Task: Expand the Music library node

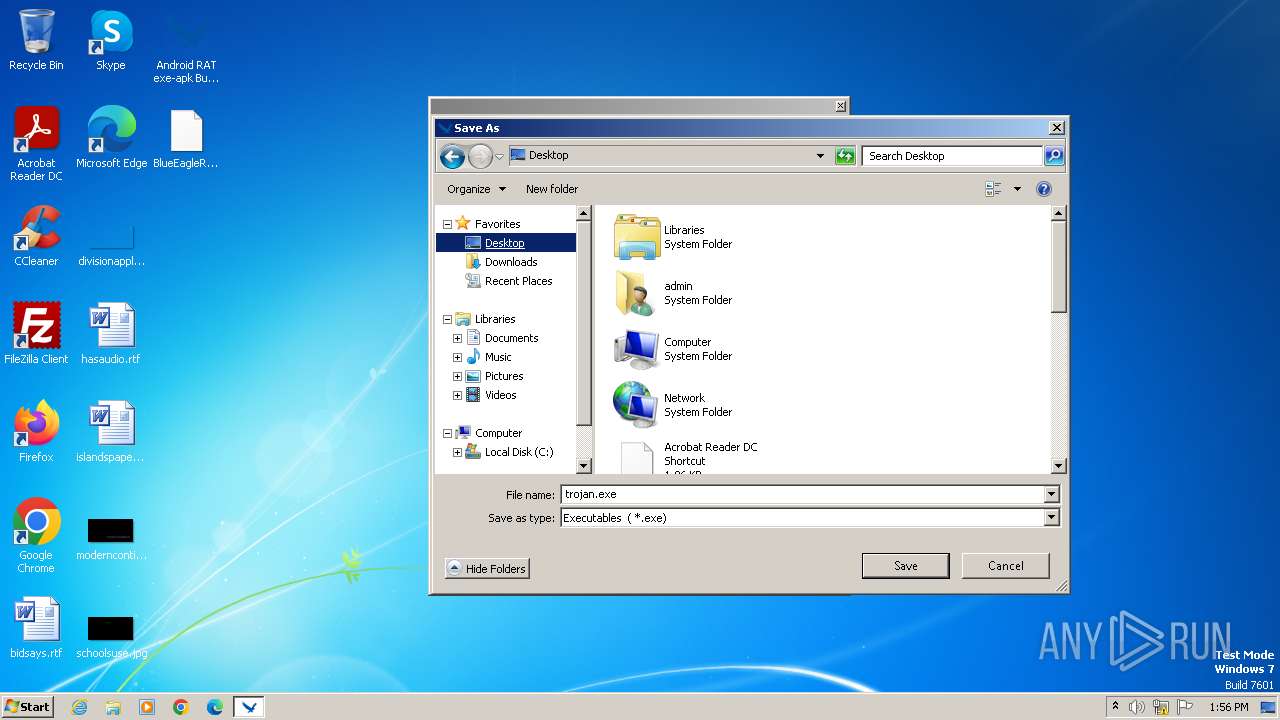Action: [457, 357]
